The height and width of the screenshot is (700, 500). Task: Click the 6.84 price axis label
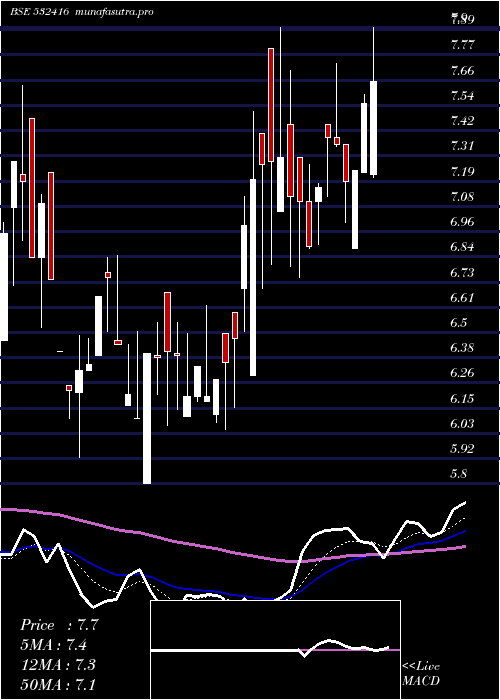coord(462,247)
